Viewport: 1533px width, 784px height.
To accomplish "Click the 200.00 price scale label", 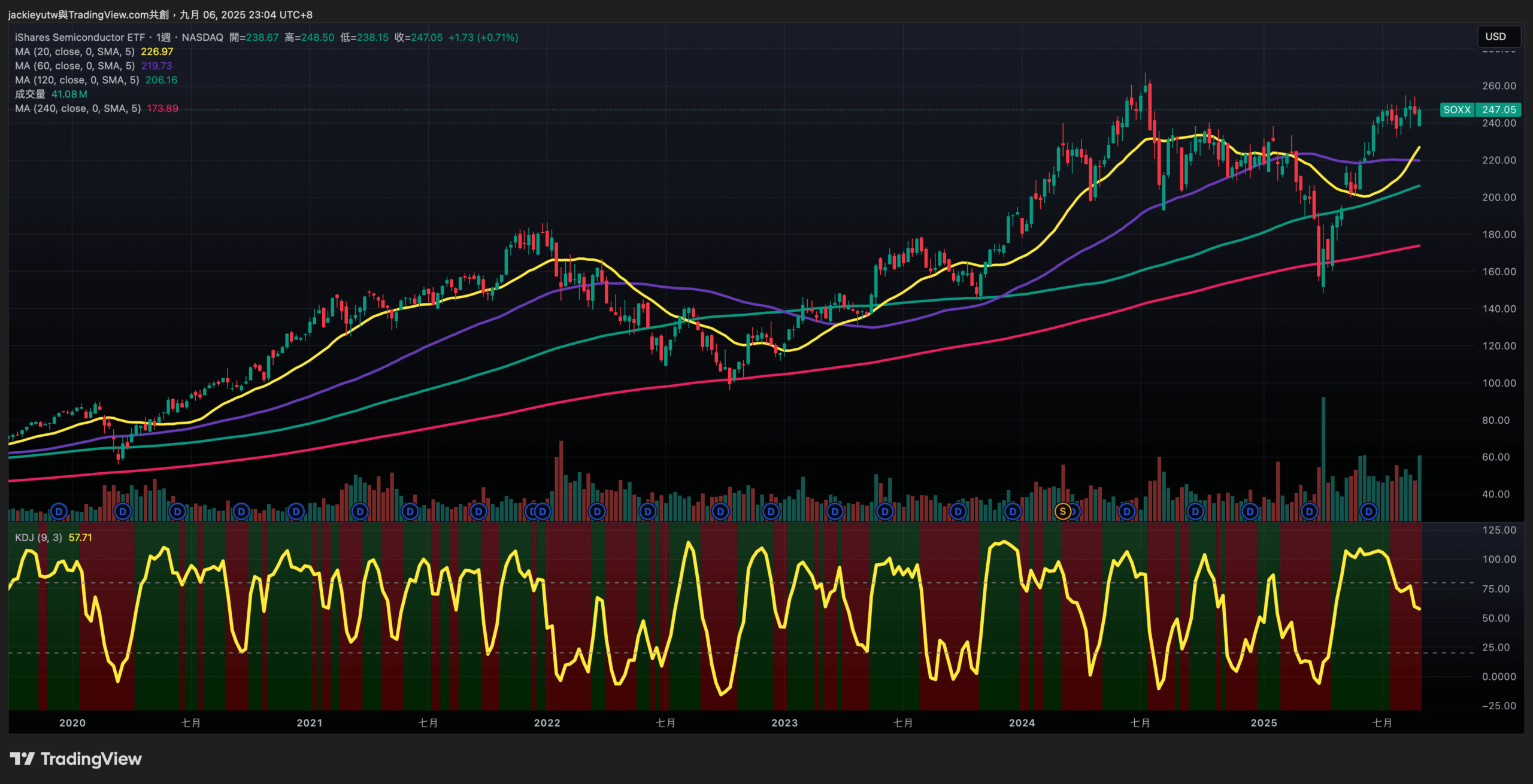I will 1499,197.
